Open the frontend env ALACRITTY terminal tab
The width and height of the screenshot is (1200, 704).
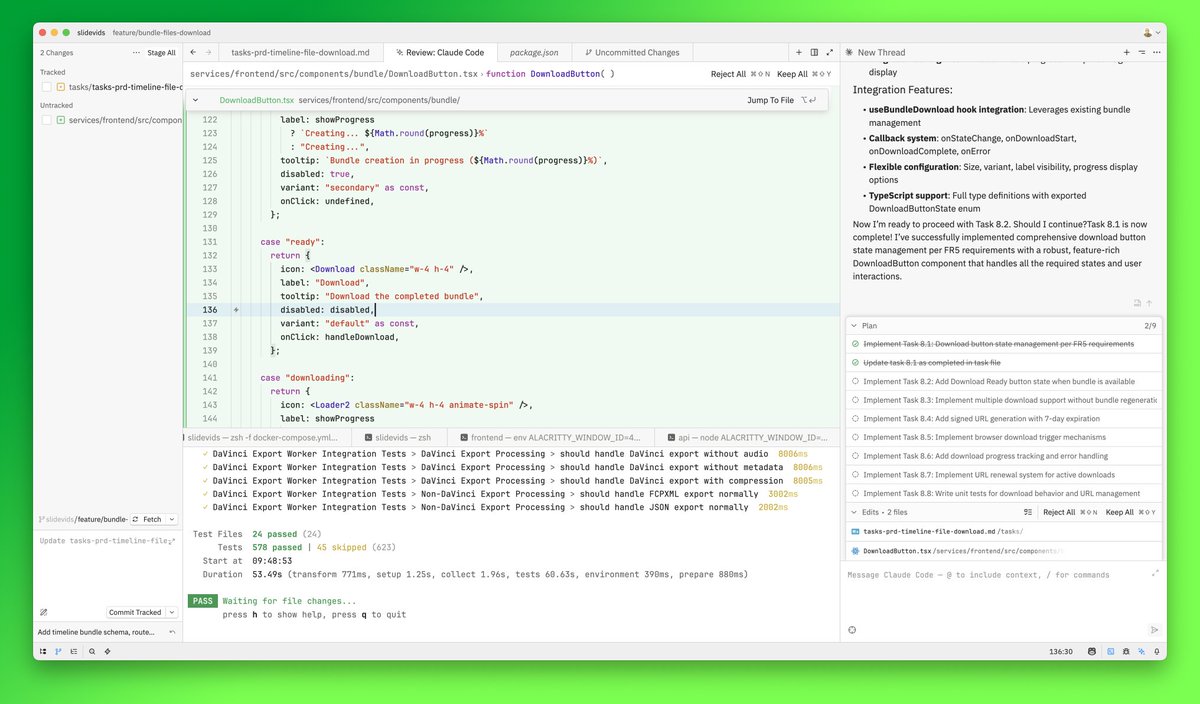(550, 437)
